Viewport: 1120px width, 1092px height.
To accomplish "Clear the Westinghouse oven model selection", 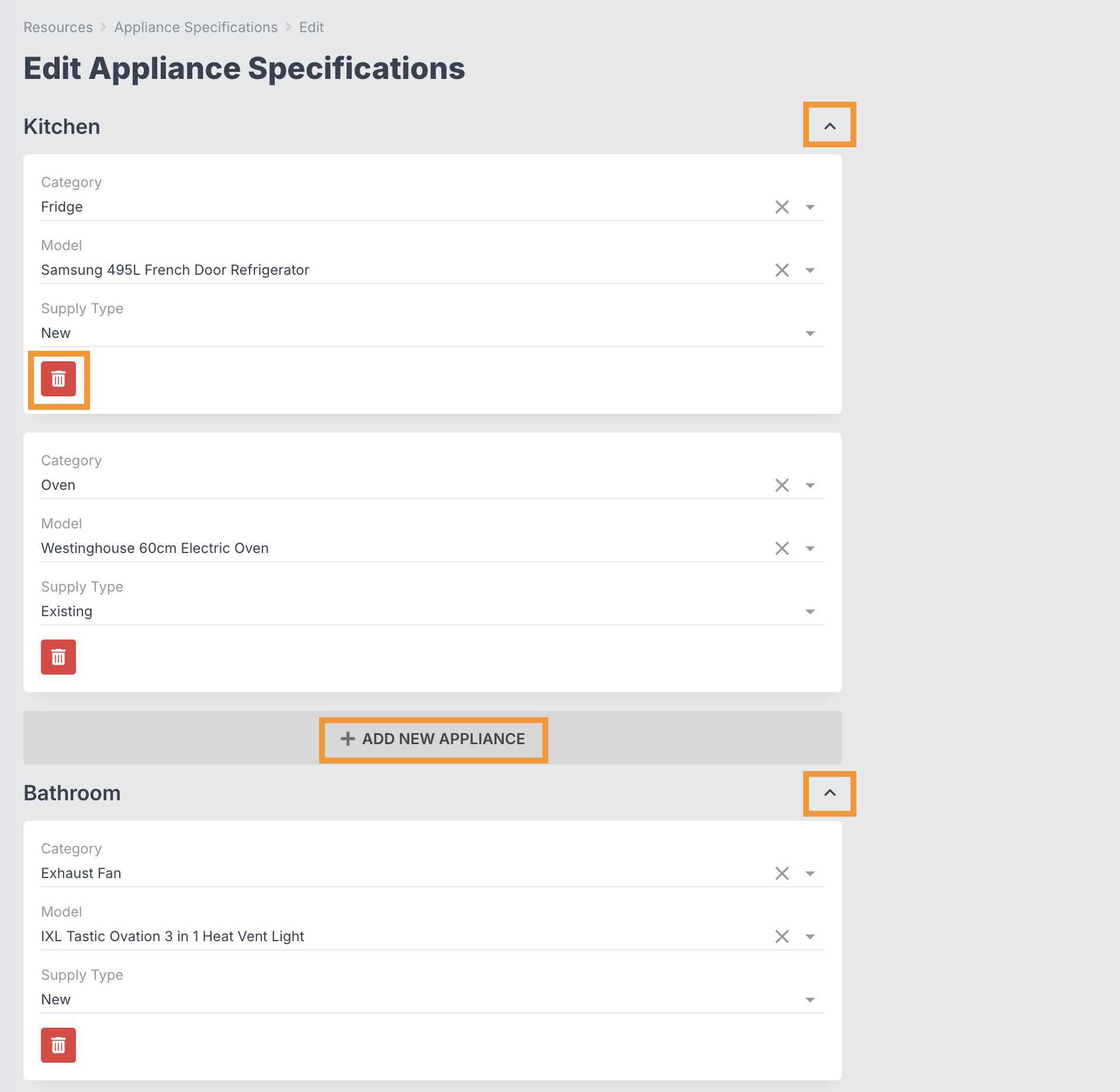I will [782, 548].
